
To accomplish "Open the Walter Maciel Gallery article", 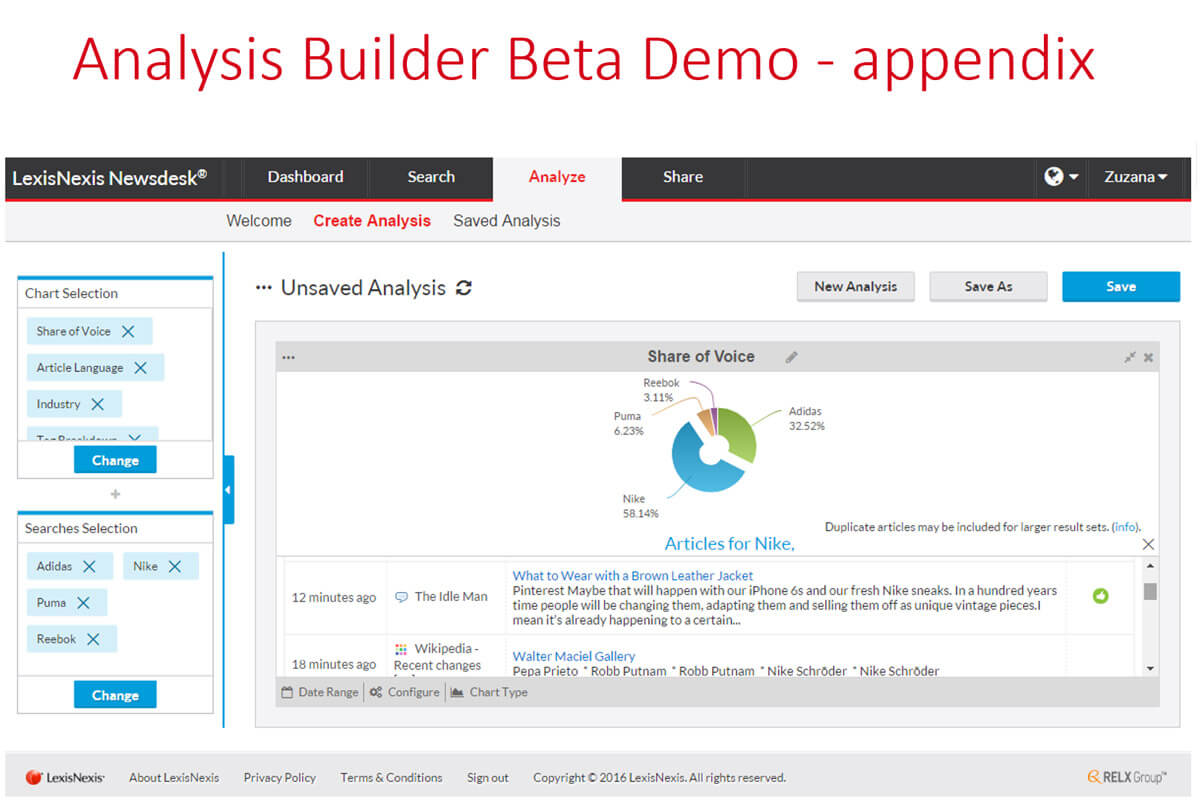I will pos(574,656).
